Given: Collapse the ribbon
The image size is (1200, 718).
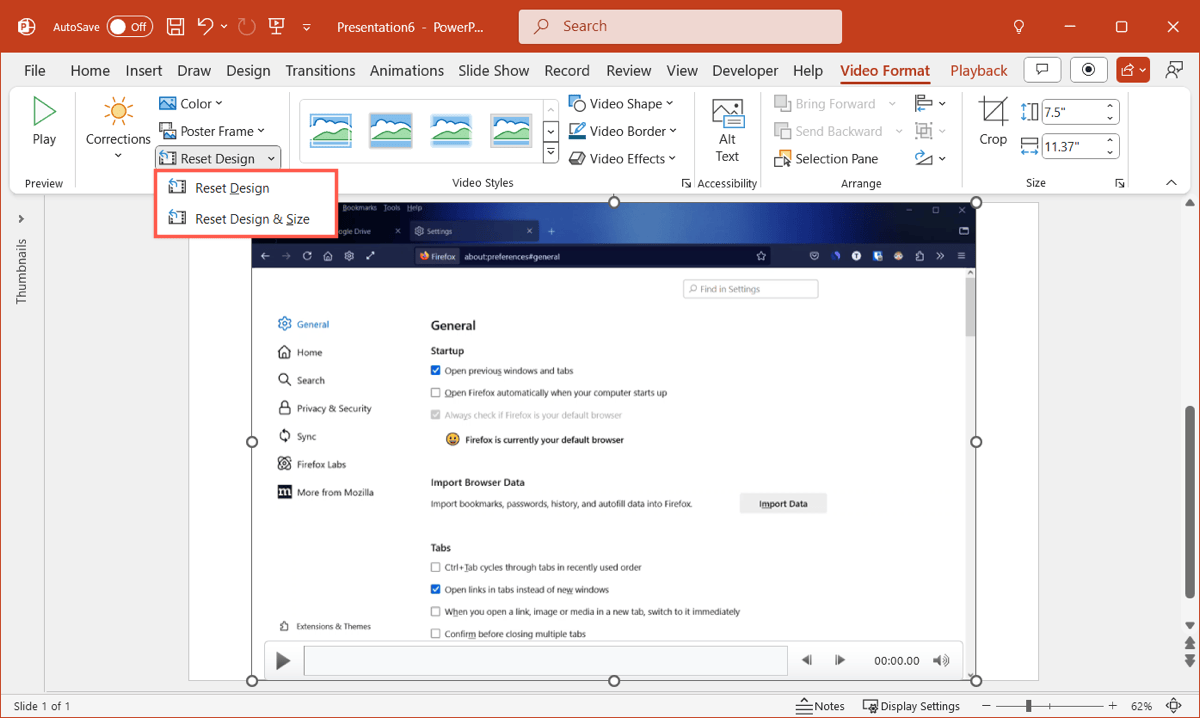Looking at the screenshot, I should [1171, 183].
